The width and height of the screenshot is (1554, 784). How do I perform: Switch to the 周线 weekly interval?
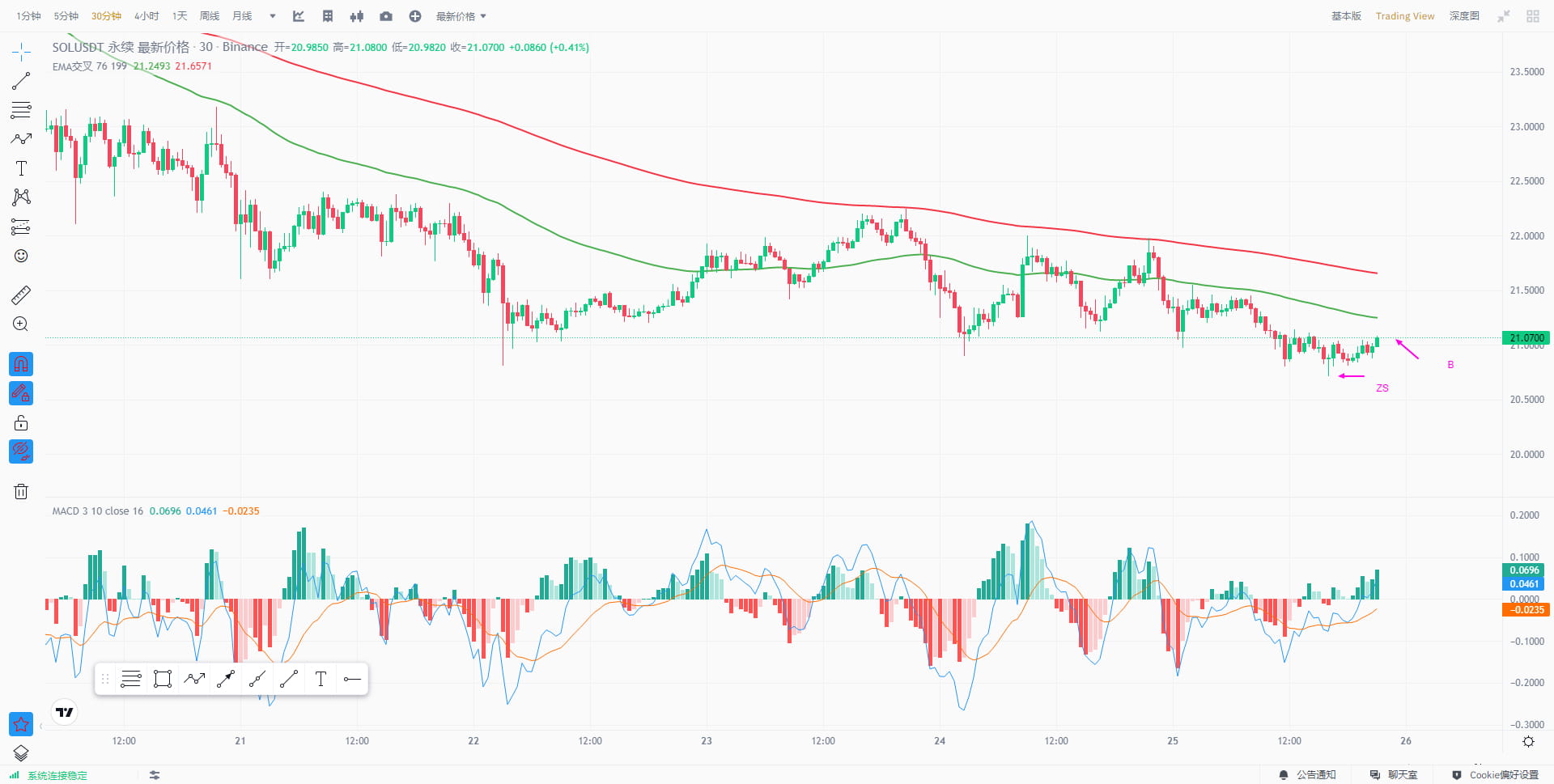click(210, 16)
